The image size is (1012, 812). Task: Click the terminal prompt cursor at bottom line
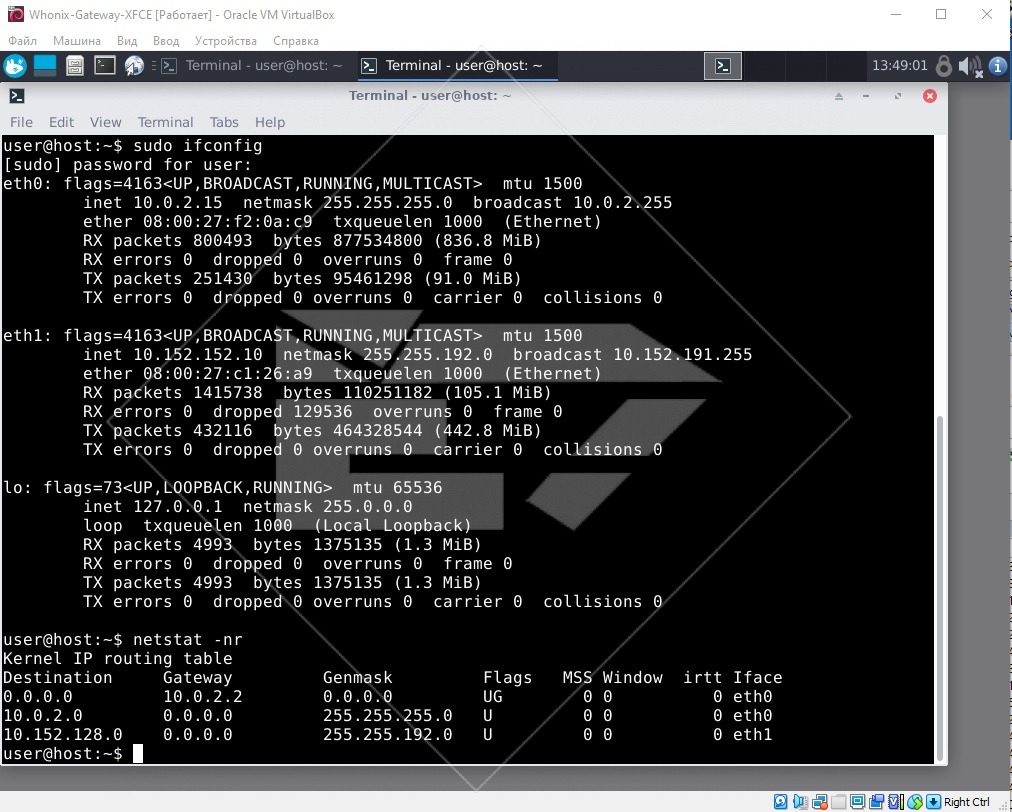[x=137, y=753]
